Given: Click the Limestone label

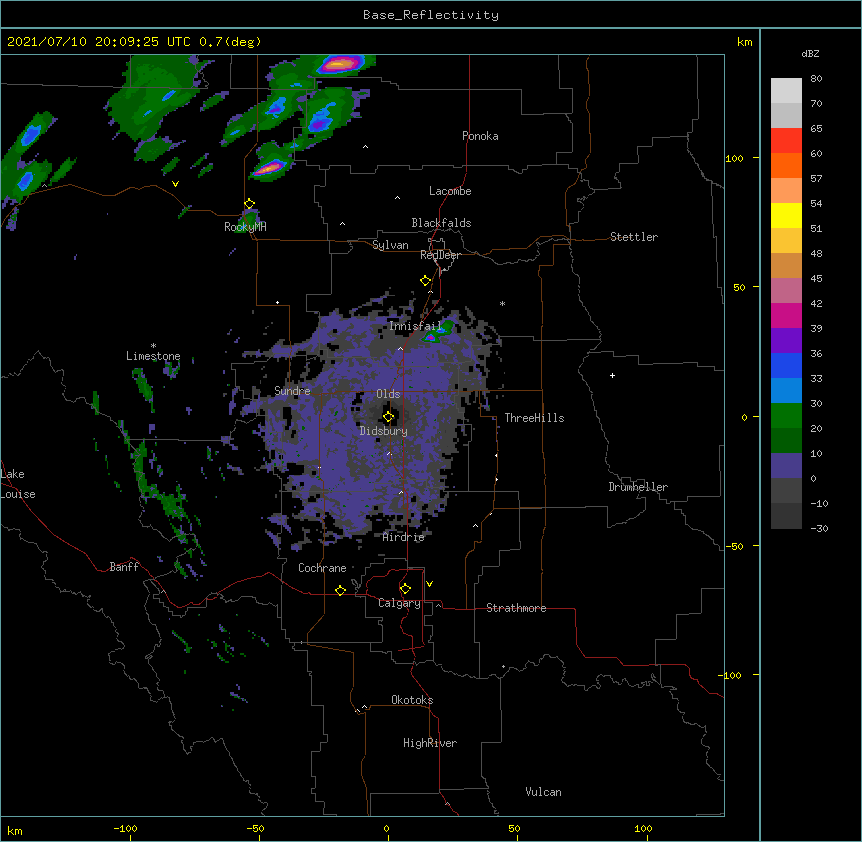Looking at the screenshot, I should (153, 356).
